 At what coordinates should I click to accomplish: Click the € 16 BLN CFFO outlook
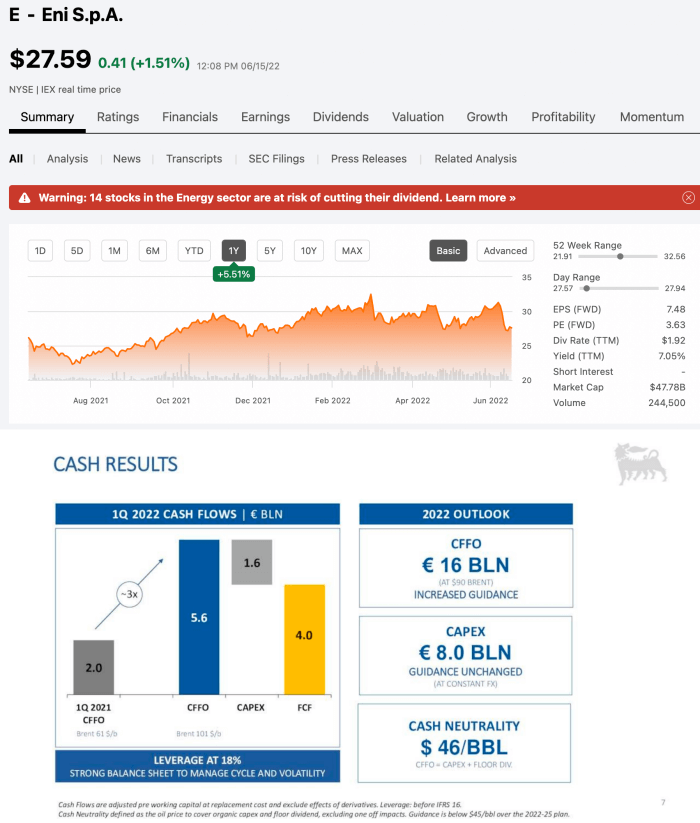coord(465,565)
